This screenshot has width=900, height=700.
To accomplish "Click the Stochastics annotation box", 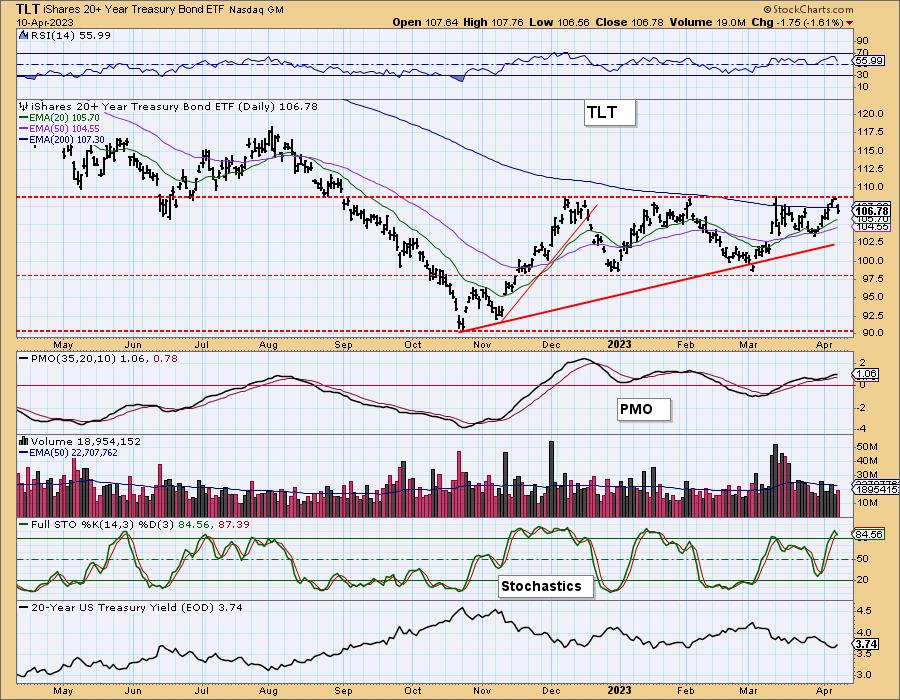I will pos(546,586).
